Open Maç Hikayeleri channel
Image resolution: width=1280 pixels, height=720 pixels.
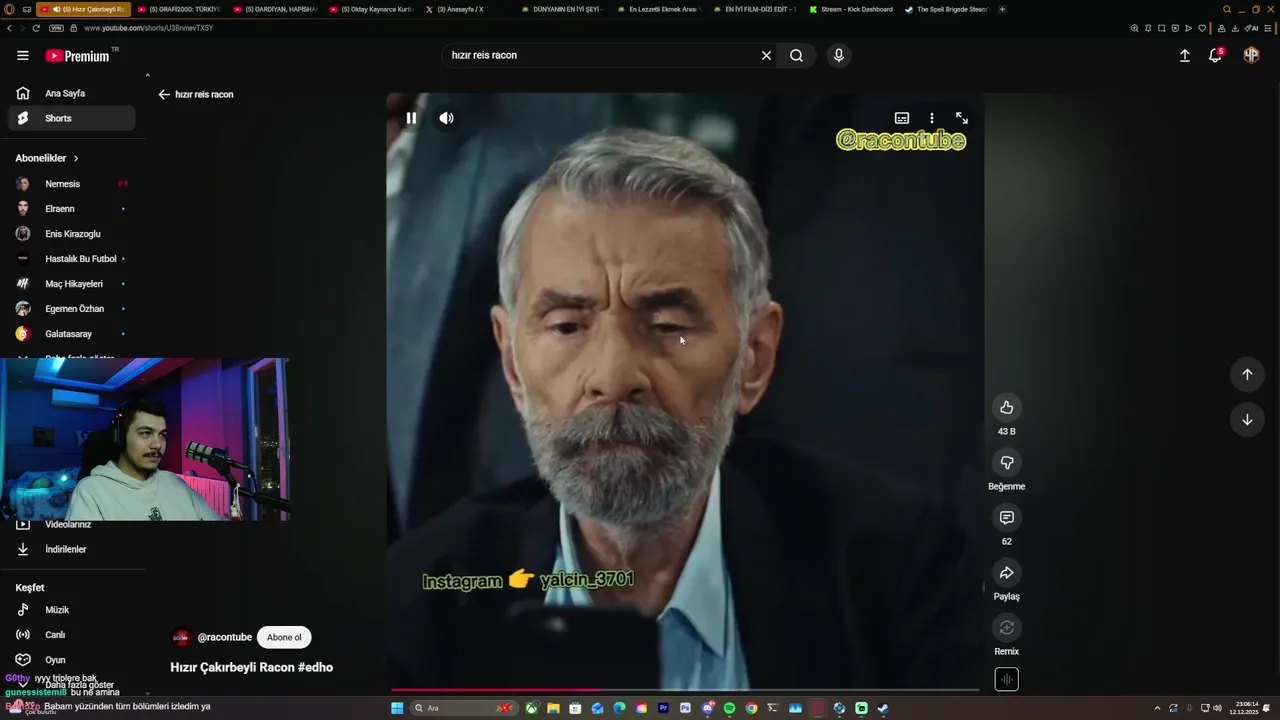[71, 284]
